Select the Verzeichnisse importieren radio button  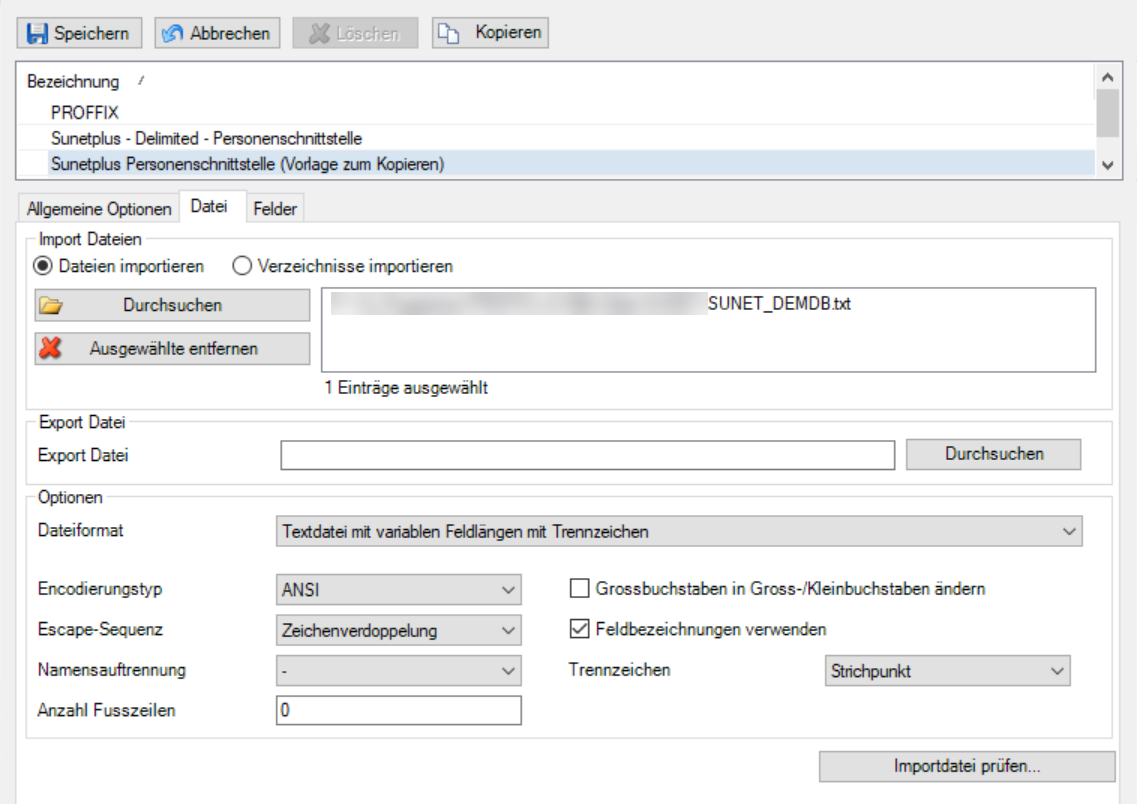[x=241, y=266]
